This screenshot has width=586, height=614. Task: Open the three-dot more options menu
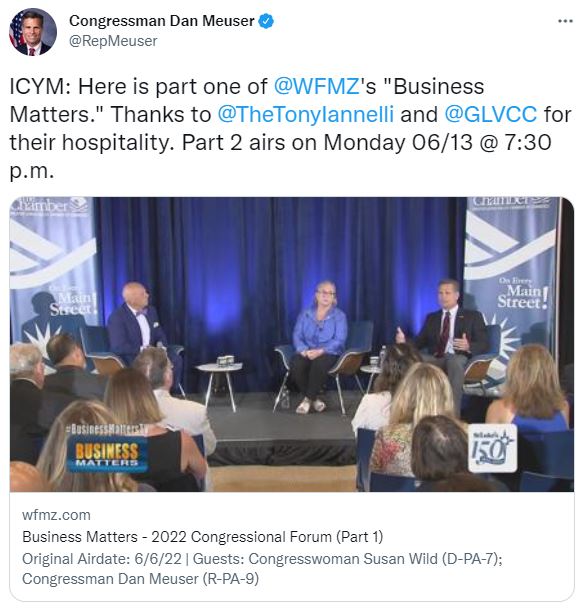[565, 21]
